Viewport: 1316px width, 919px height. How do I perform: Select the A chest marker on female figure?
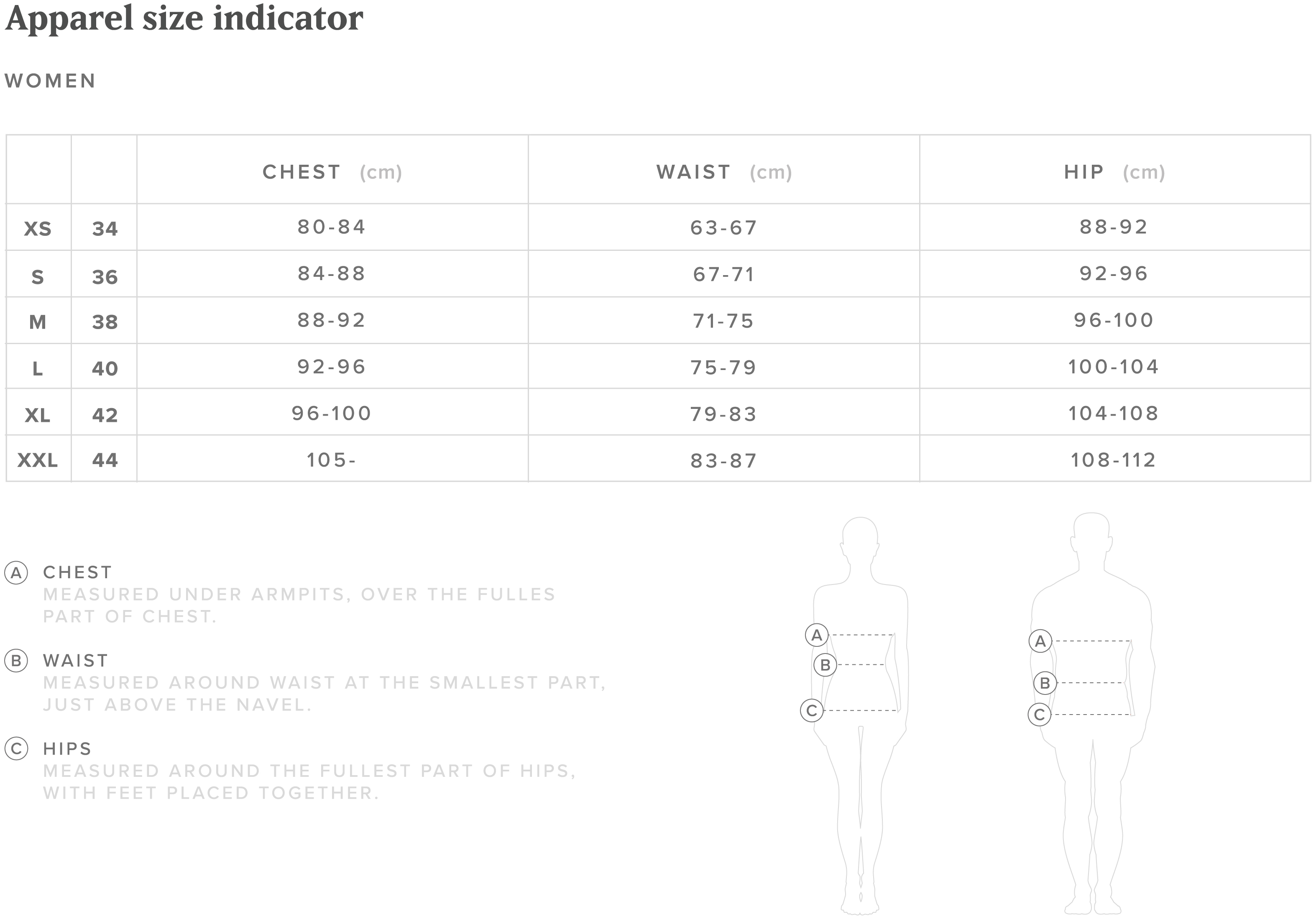[x=817, y=635]
